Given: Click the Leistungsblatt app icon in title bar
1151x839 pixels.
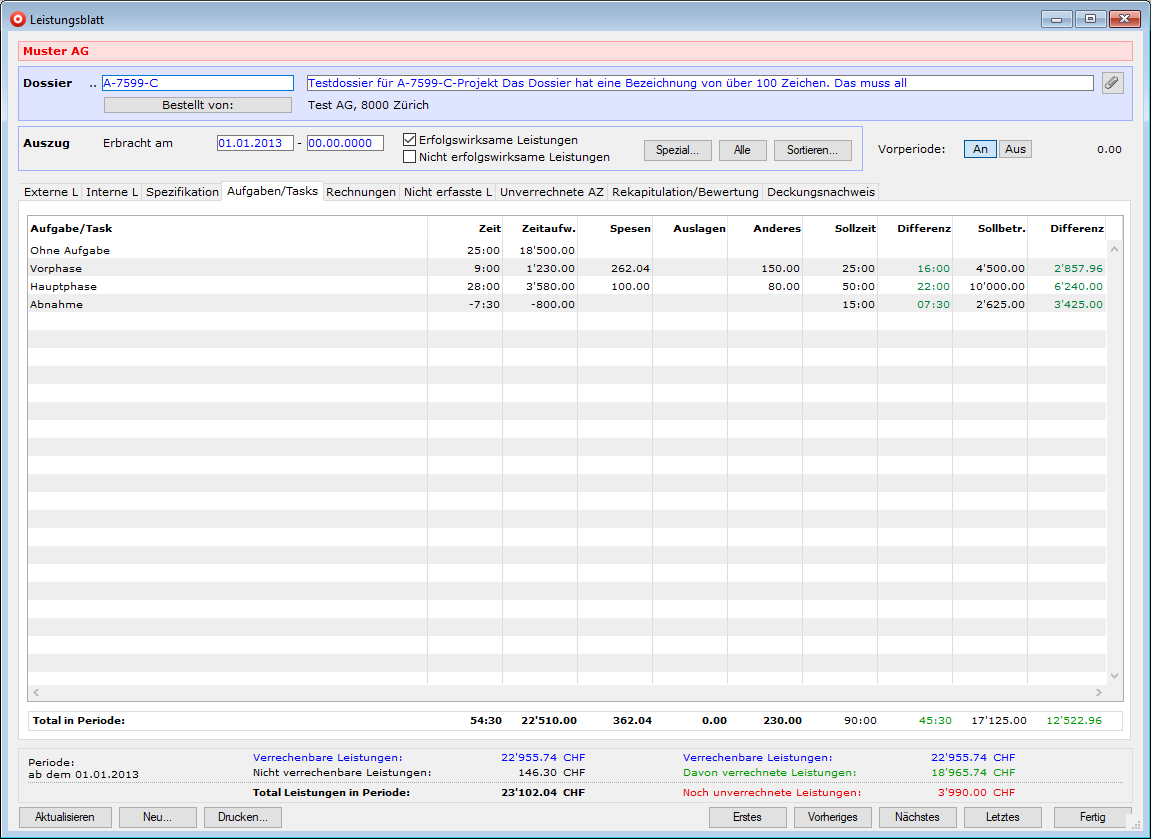Looking at the screenshot, I should click(x=17, y=19).
